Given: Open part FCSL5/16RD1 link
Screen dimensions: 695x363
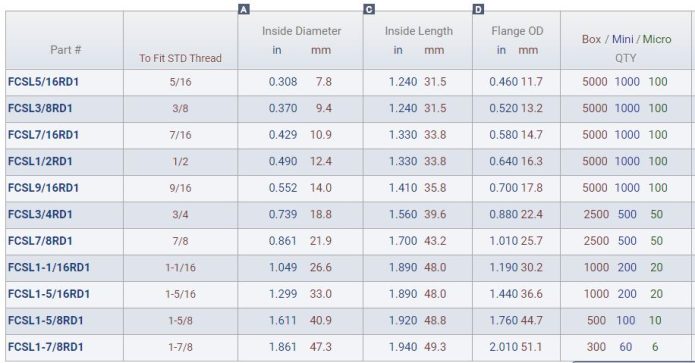Looking at the screenshot, I should tap(43, 82).
